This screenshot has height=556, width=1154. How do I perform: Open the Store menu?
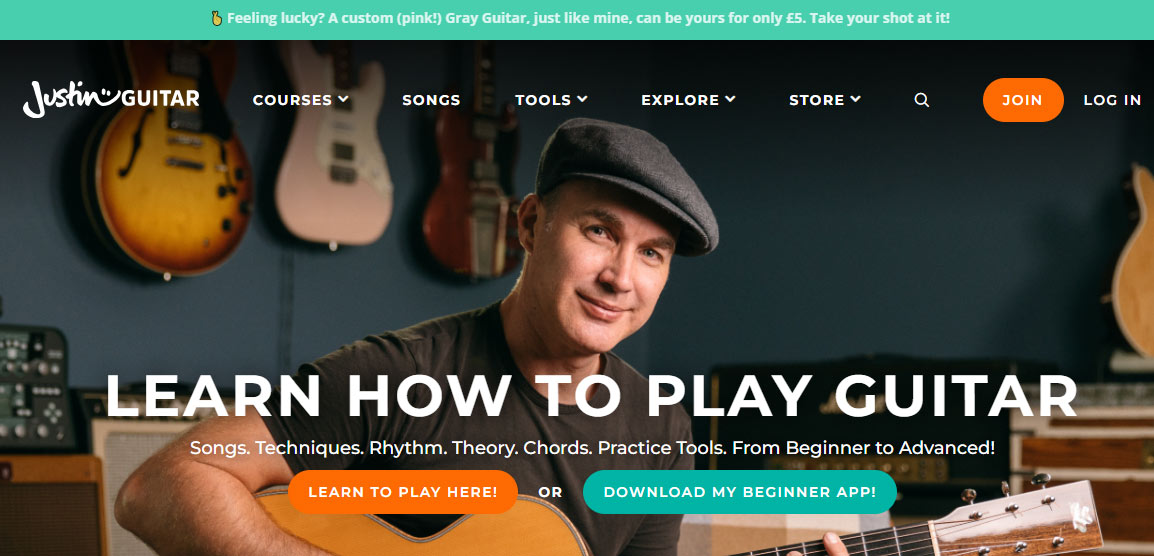(825, 100)
